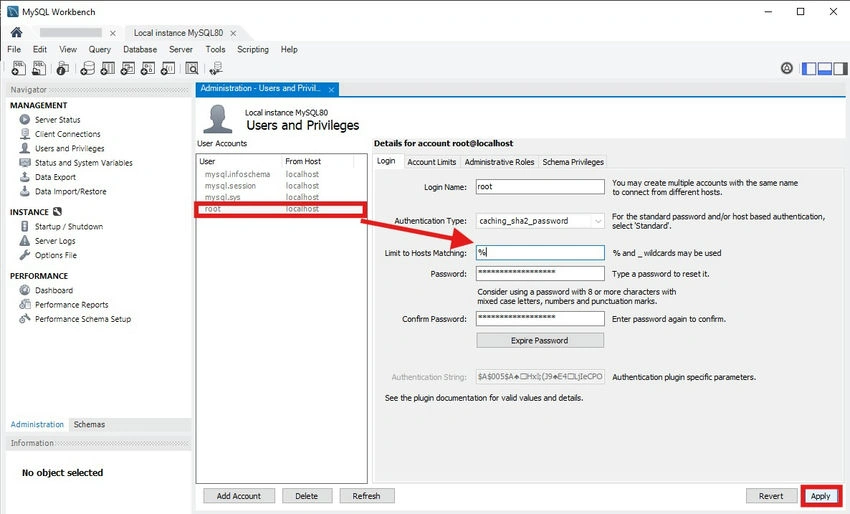The image size is (850, 514).
Task: Create new schema icon in toolbar
Action: pyautogui.click(x=87, y=68)
